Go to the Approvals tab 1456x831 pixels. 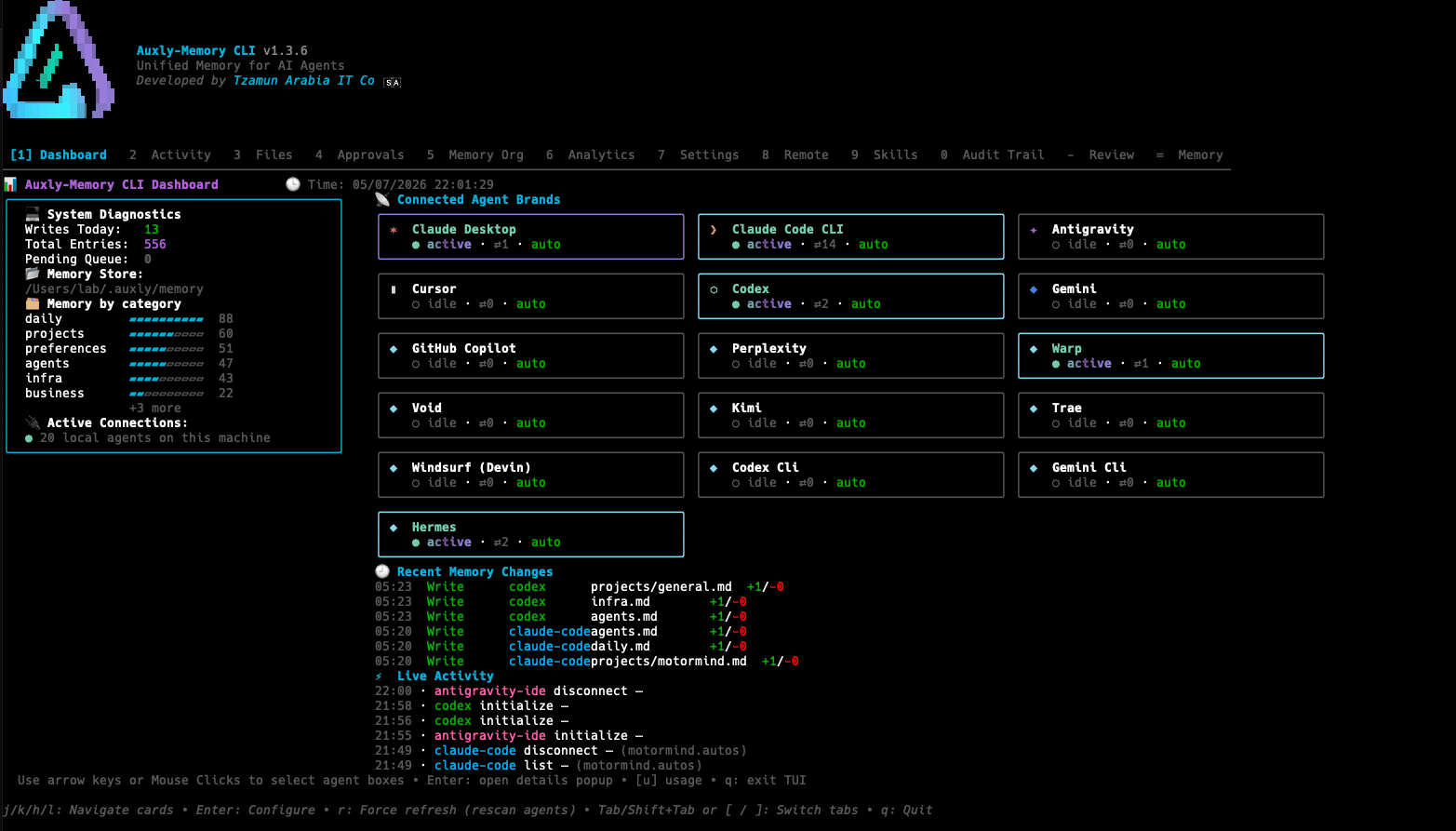pyautogui.click(x=360, y=155)
